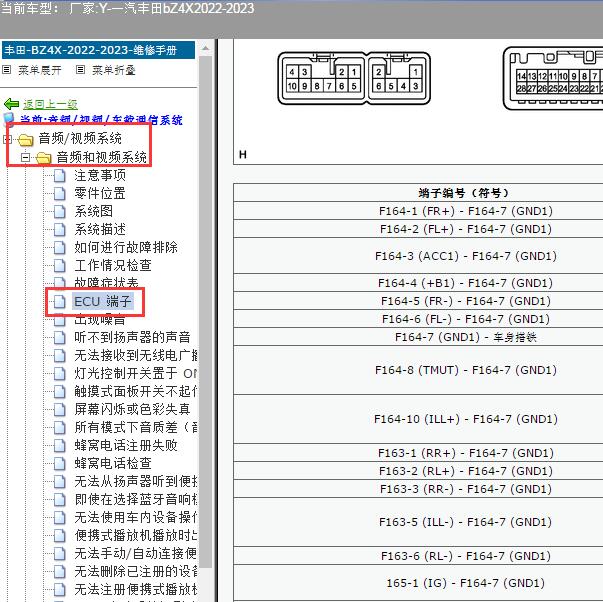
Task: Click the 菜单展开 expand-menu icon
Action: (7, 70)
